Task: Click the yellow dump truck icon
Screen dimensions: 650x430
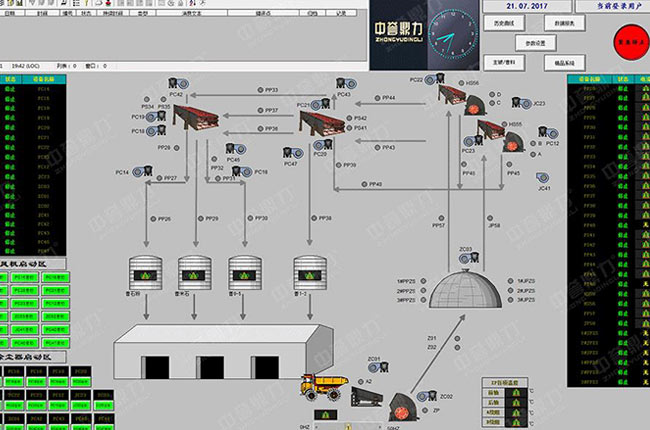Action: point(322,384)
